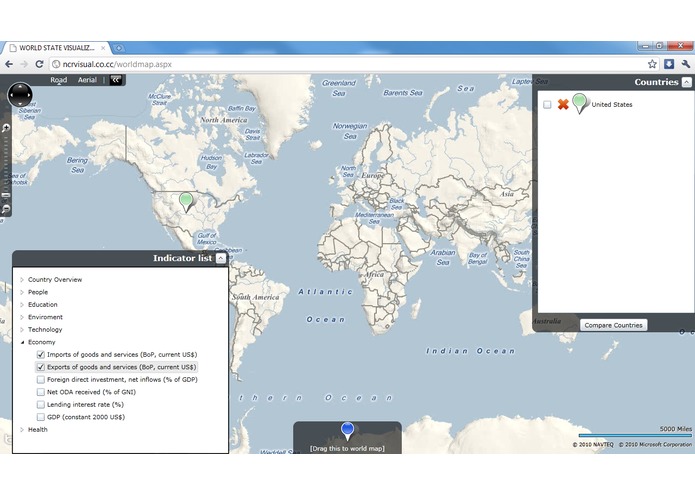Click the '© 2010 Microsoft Corporation' text
The height and width of the screenshot is (494, 695).
655,444
